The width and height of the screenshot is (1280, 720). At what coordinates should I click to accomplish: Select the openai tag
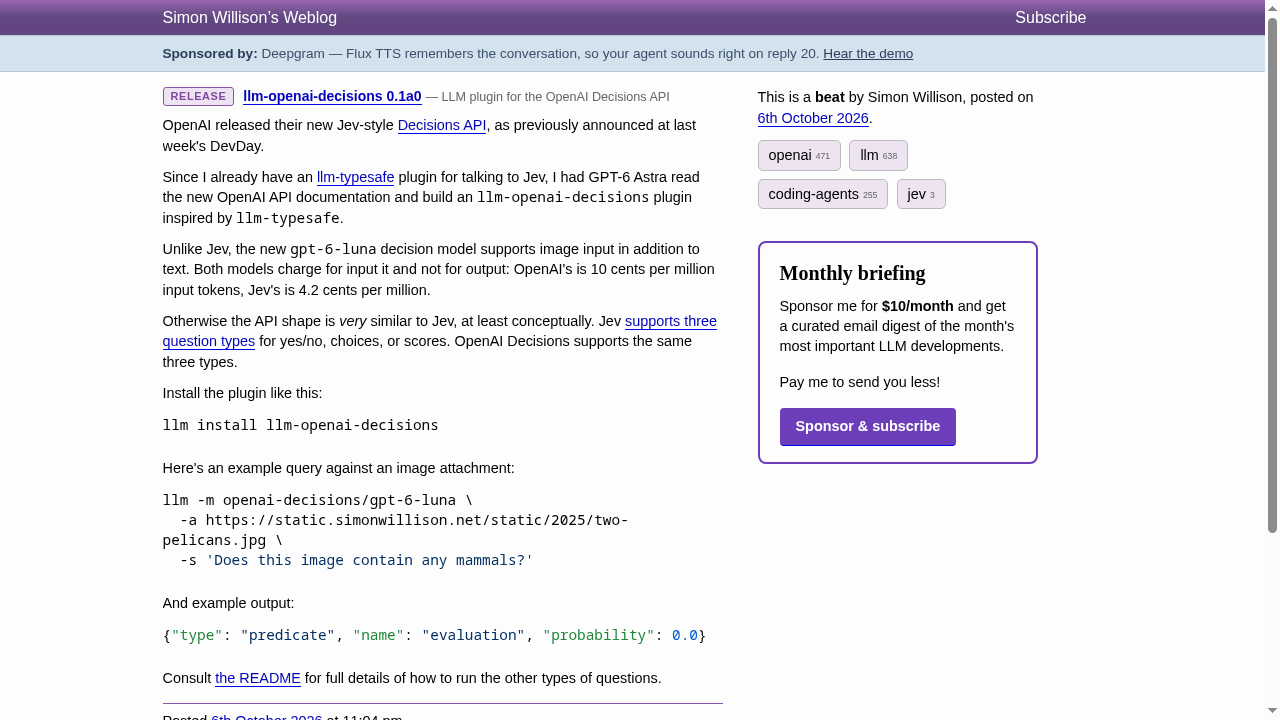pyautogui.click(x=799, y=155)
